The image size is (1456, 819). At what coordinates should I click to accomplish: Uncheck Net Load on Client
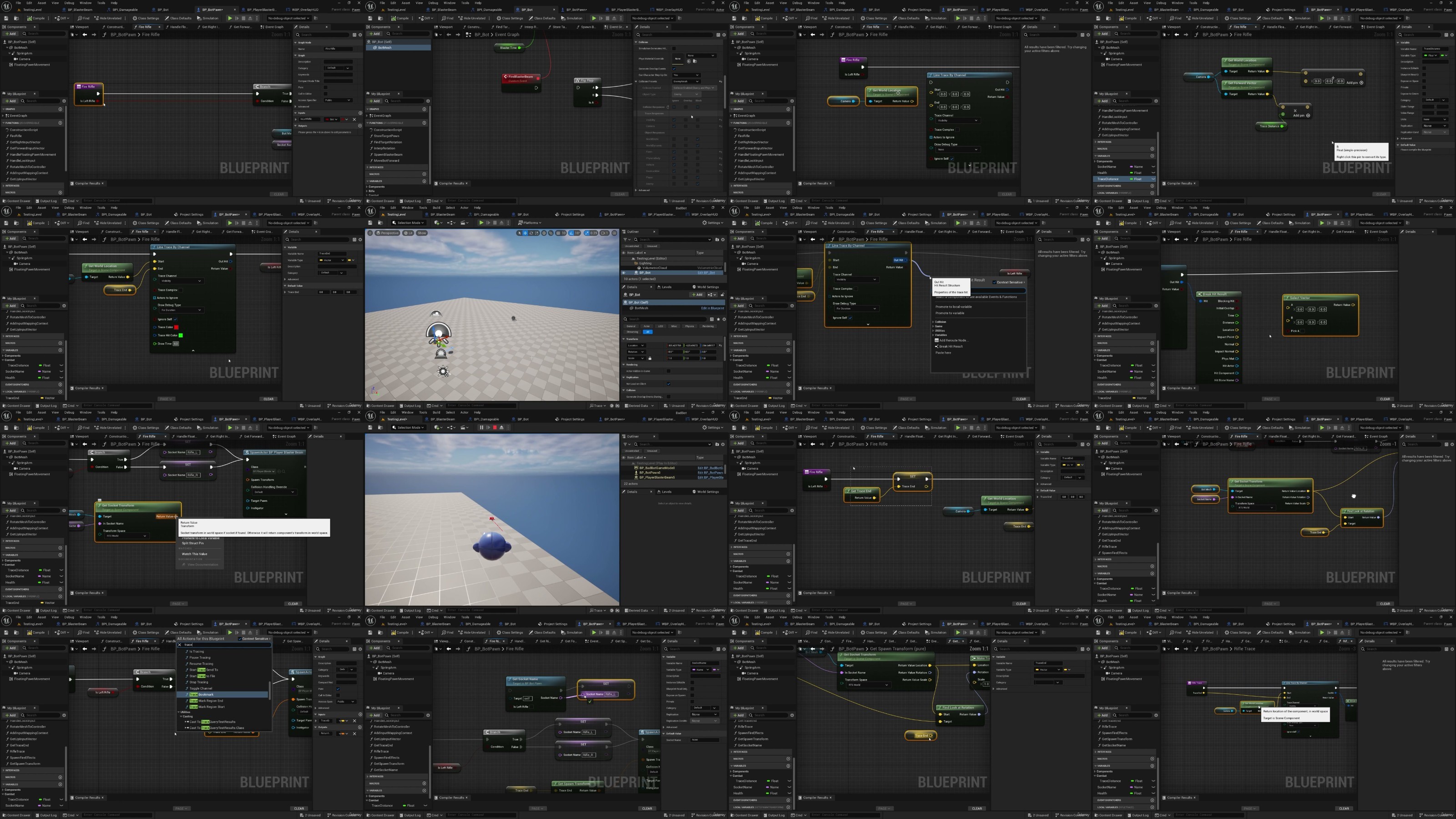(668, 384)
